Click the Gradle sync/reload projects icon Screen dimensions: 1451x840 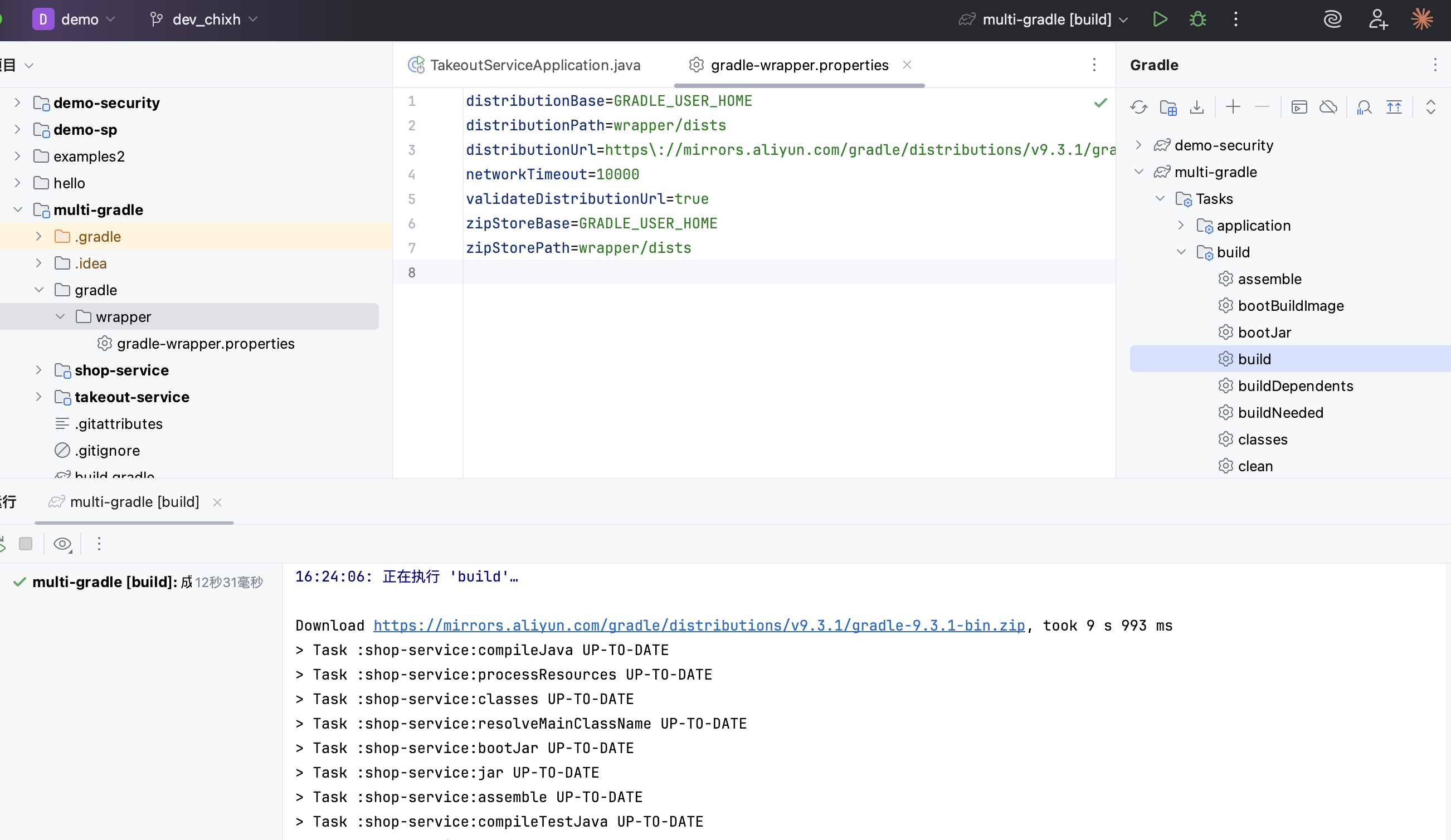click(1138, 107)
